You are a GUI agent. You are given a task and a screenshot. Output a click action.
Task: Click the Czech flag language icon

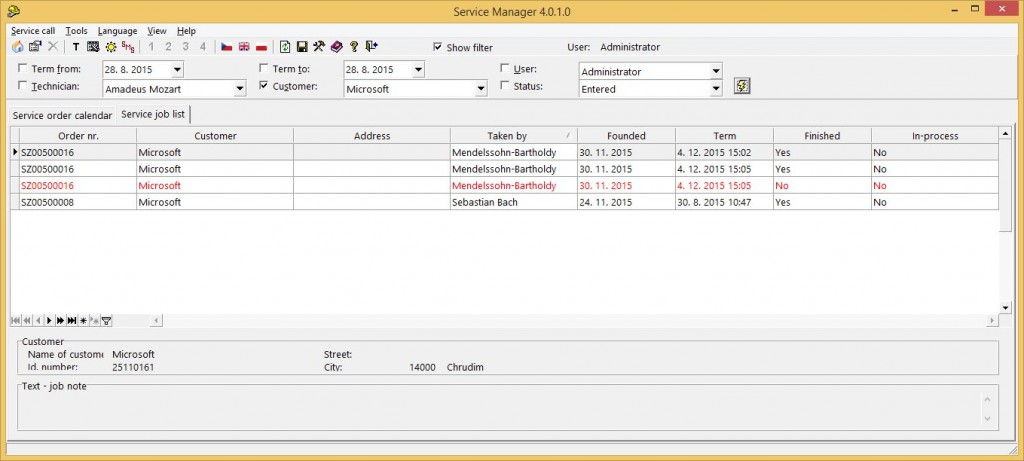click(227, 47)
